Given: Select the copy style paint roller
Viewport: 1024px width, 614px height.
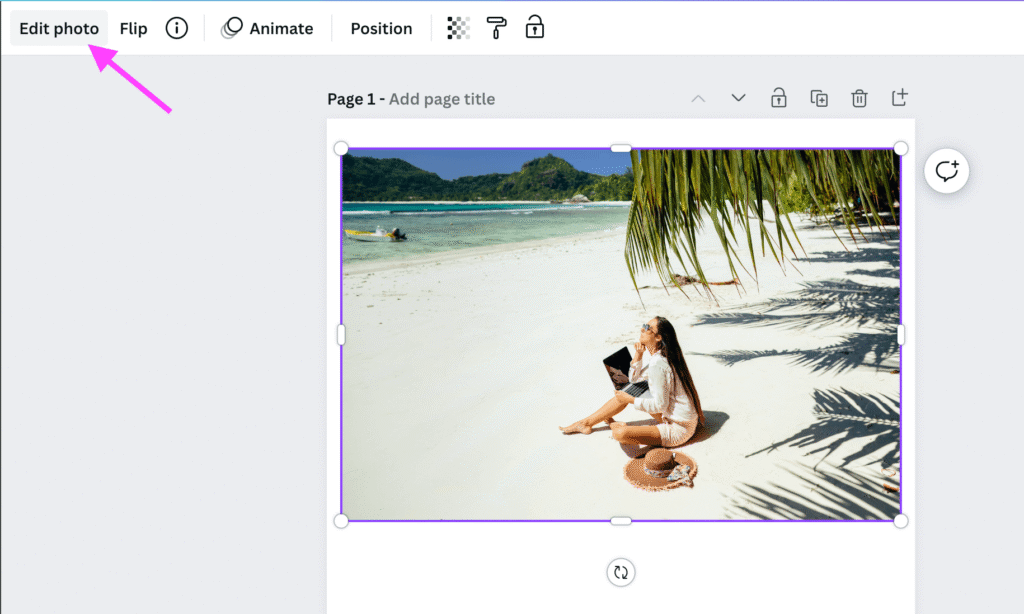Looking at the screenshot, I should click(496, 28).
